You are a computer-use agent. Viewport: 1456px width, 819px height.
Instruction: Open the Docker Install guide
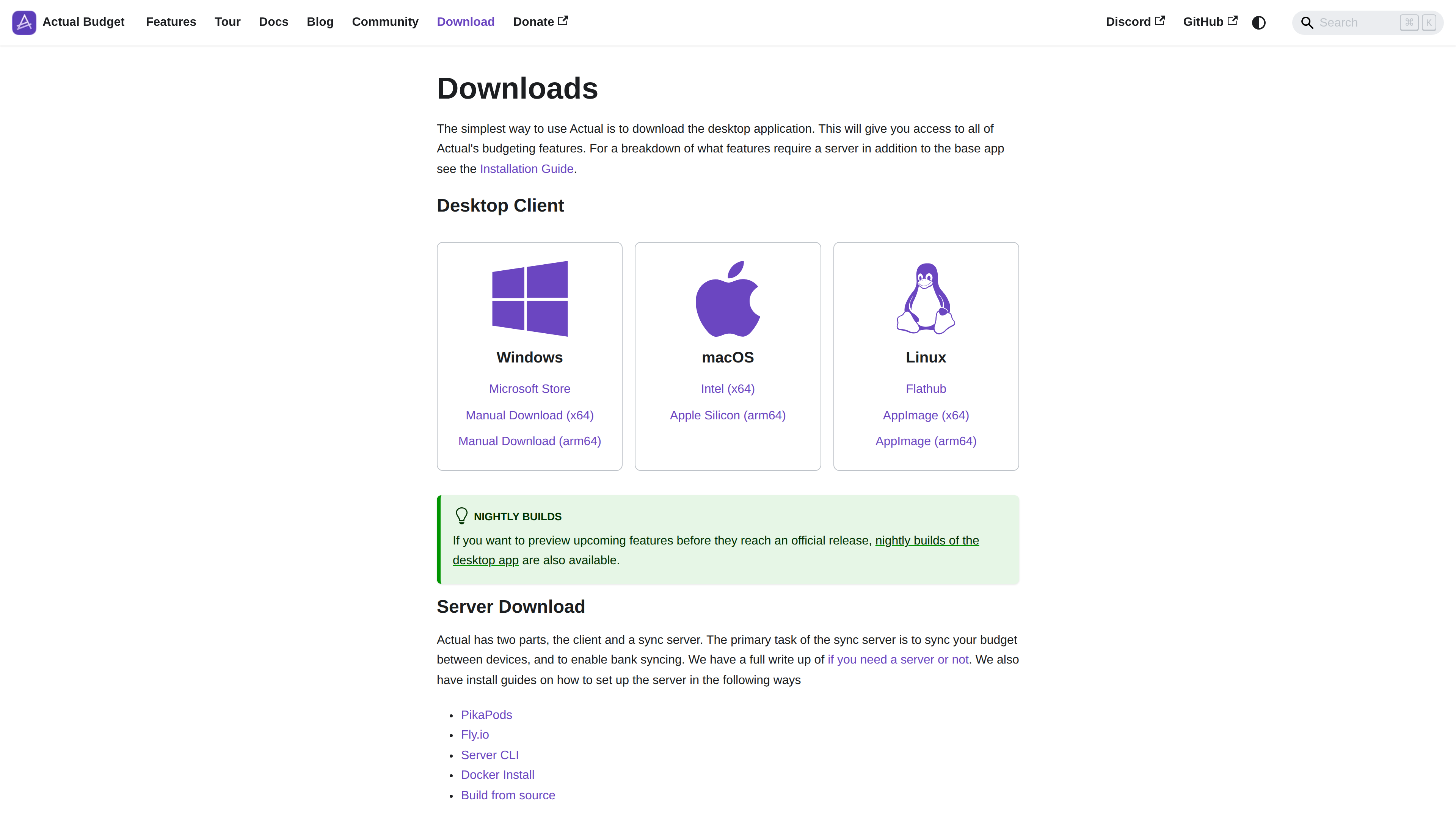pyautogui.click(x=497, y=774)
